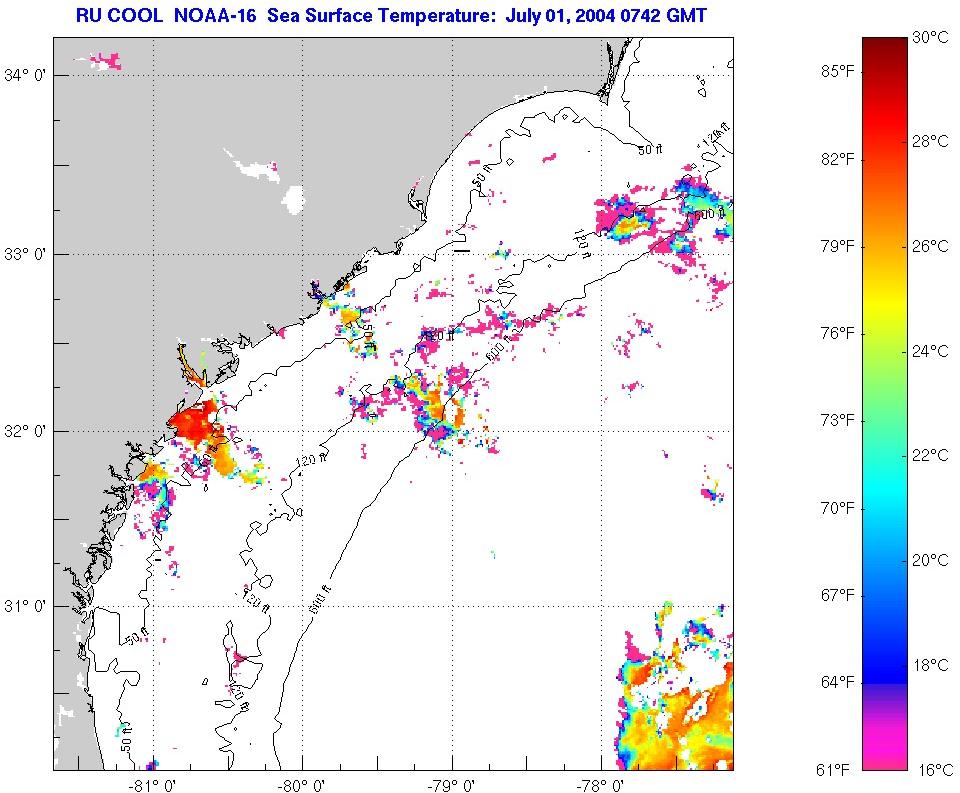This screenshot has width=960, height=793.
Task: Click the 22°C label on the color scale
Action: coord(930,455)
